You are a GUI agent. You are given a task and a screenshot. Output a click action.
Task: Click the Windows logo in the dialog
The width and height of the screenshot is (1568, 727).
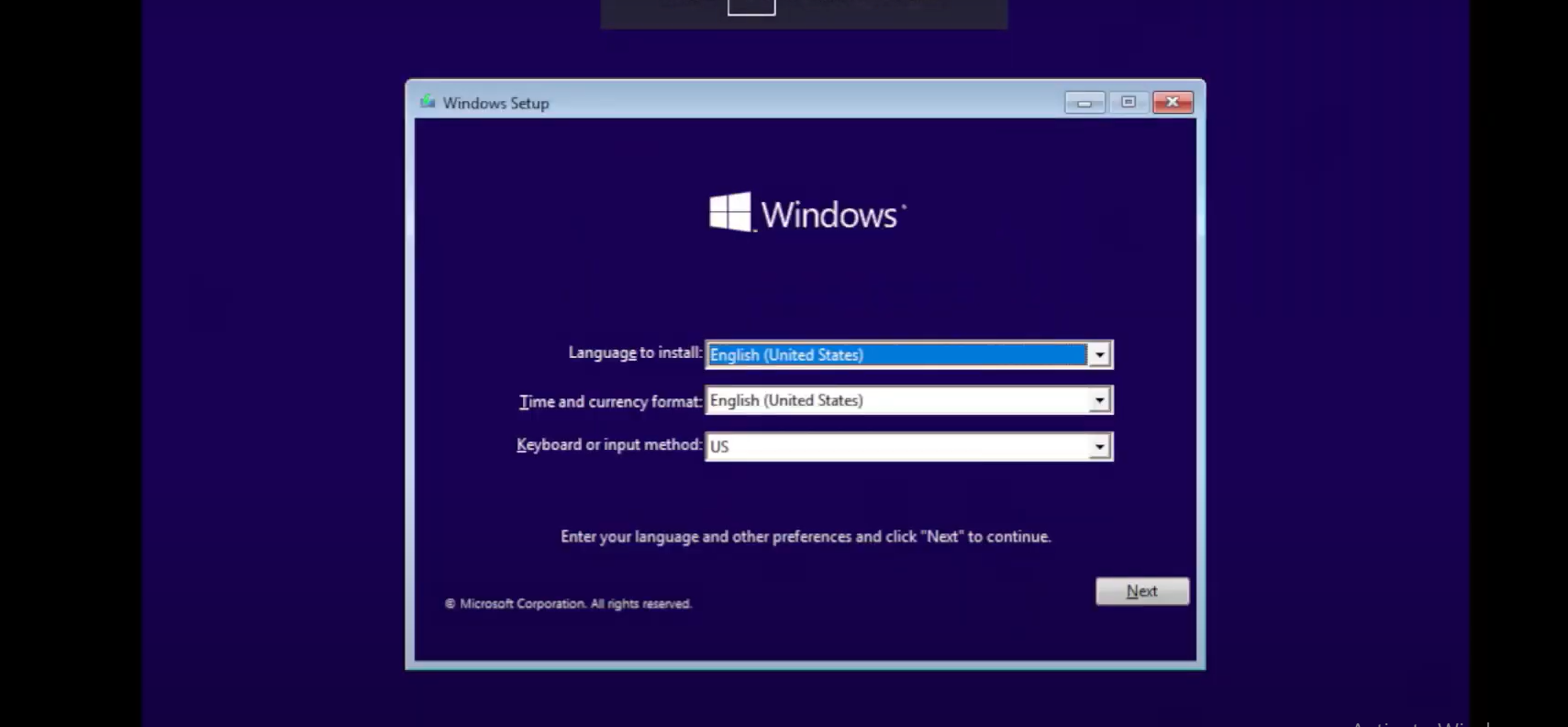pyautogui.click(x=807, y=213)
